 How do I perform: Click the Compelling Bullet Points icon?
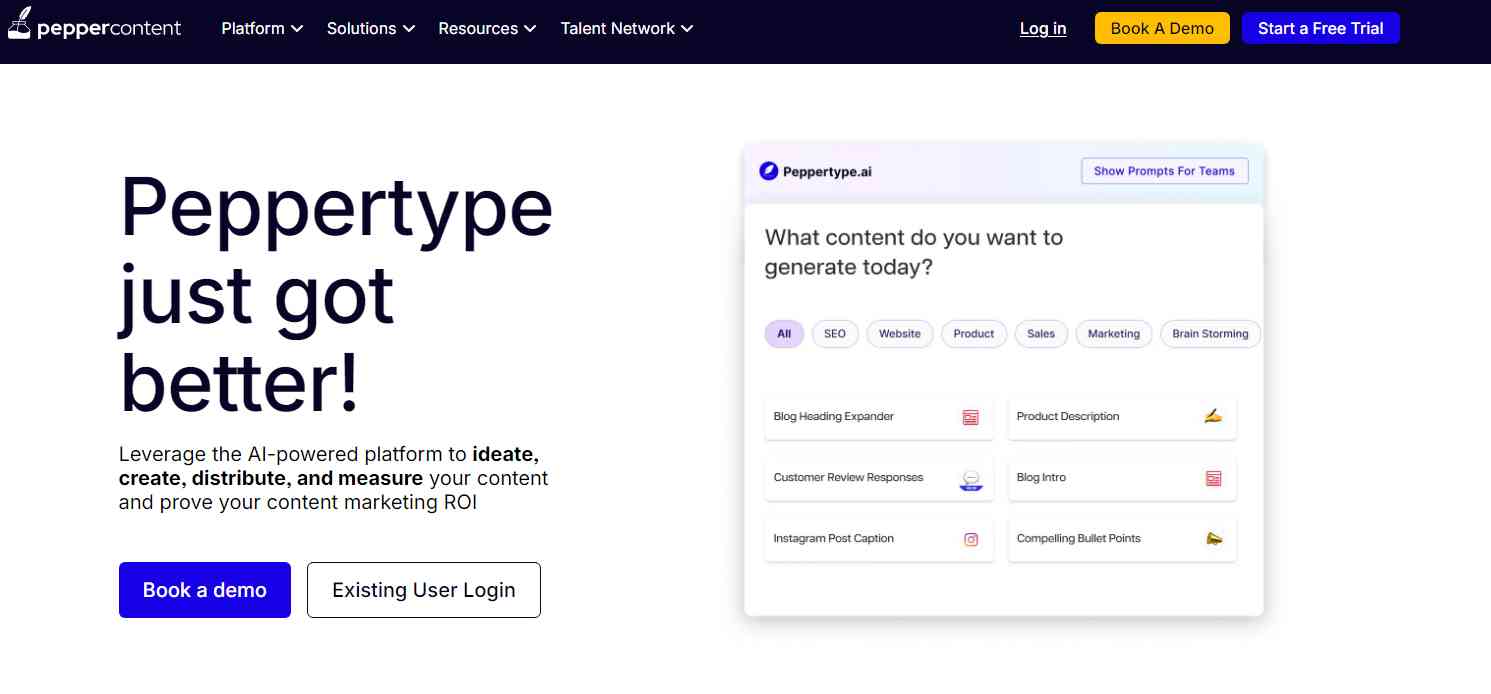point(1213,538)
